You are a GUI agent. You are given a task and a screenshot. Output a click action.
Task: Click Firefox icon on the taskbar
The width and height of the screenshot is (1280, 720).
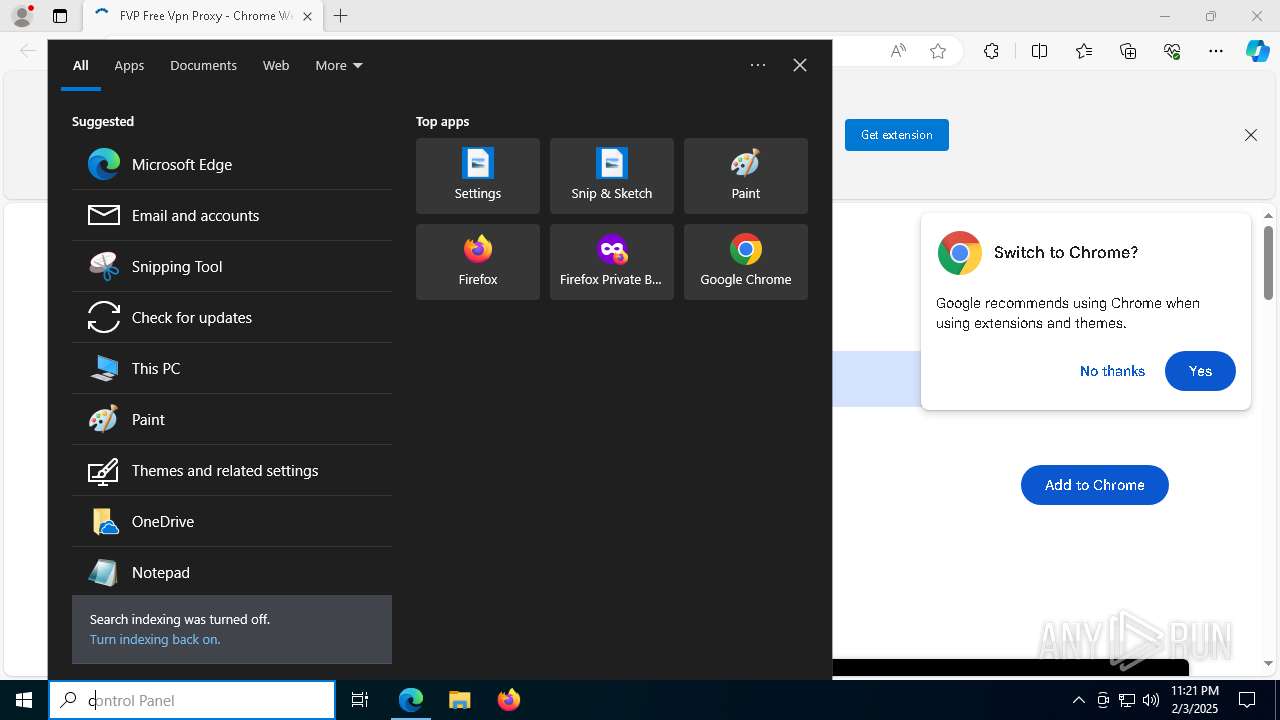tap(509, 700)
